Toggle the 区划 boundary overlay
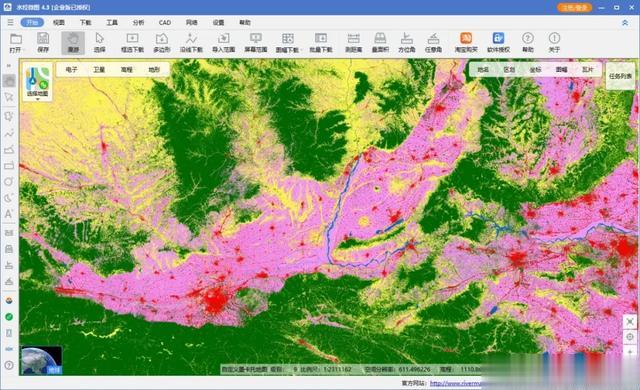This screenshot has height=390, width=640. (509, 70)
